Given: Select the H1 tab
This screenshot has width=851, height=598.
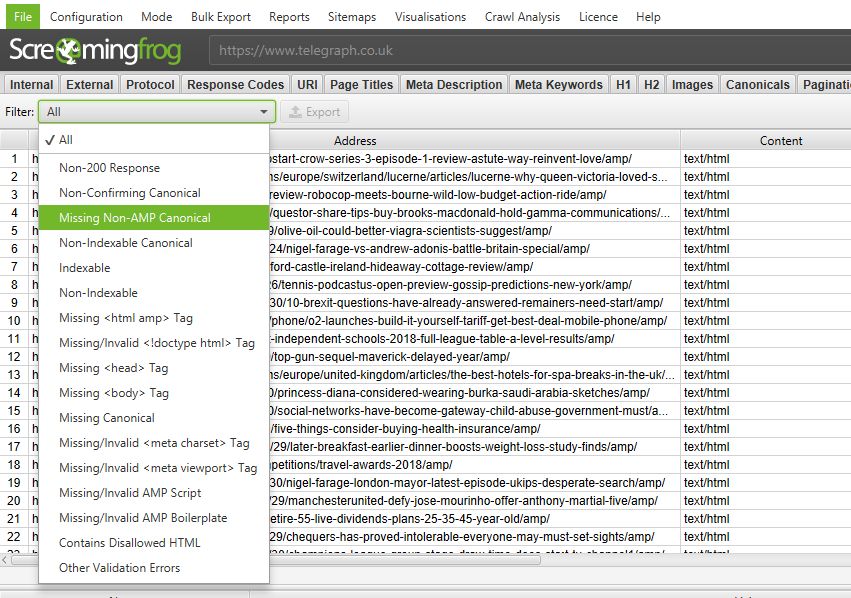Looking at the screenshot, I should (623, 84).
